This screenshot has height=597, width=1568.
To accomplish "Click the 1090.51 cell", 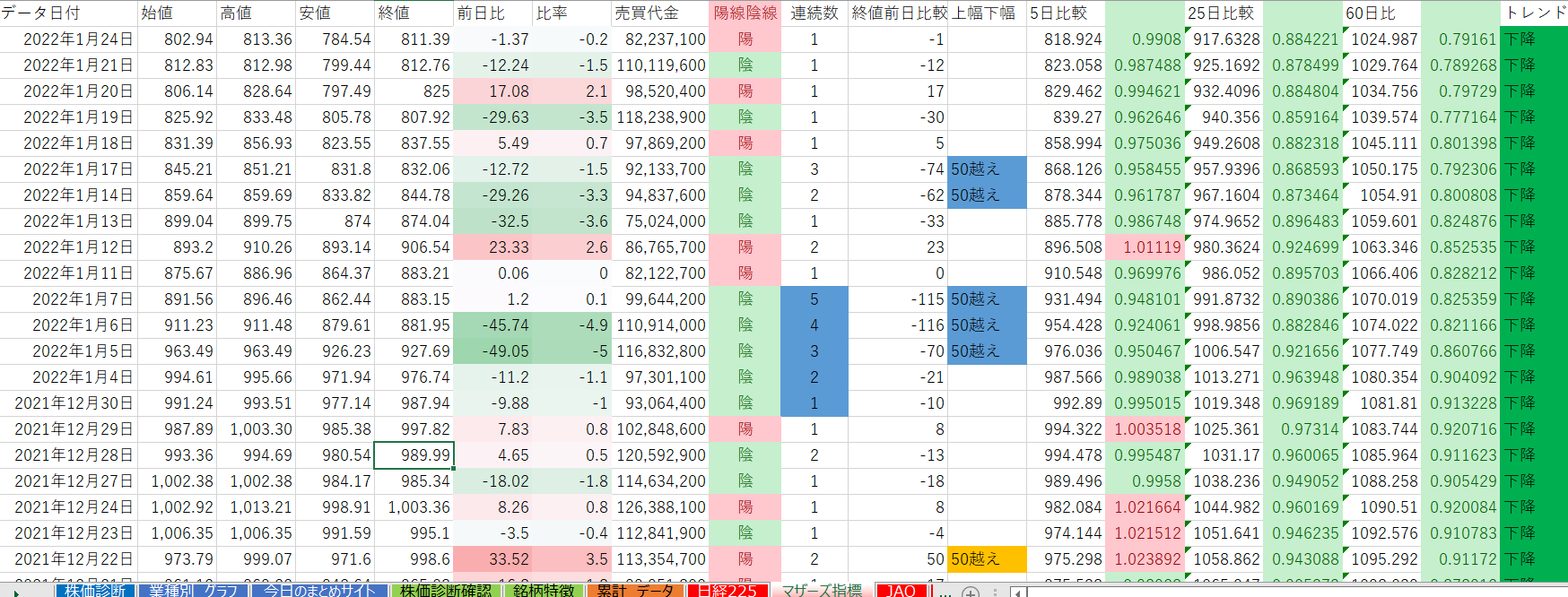I will tap(1381, 507).
